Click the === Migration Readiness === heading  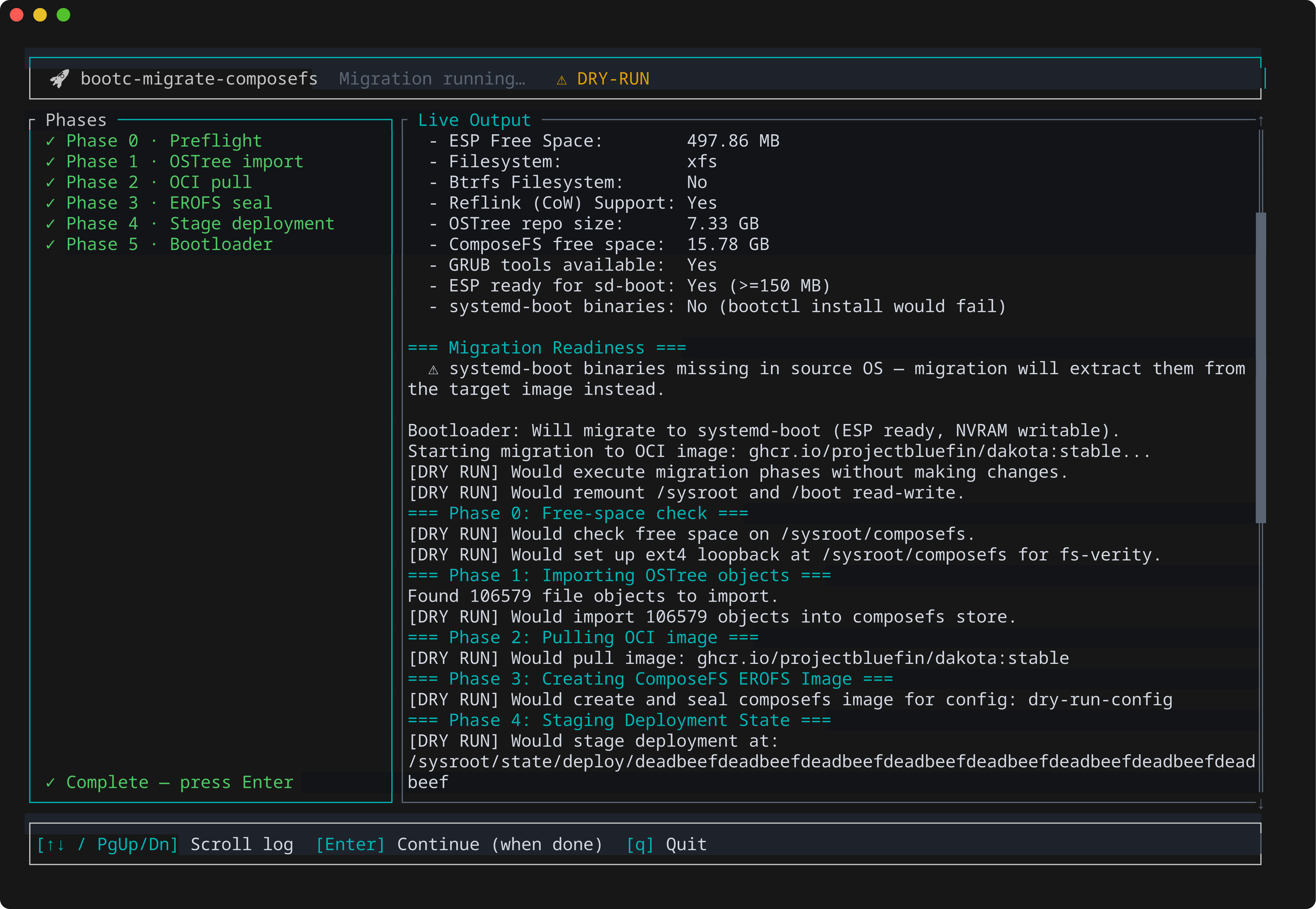pos(547,348)
